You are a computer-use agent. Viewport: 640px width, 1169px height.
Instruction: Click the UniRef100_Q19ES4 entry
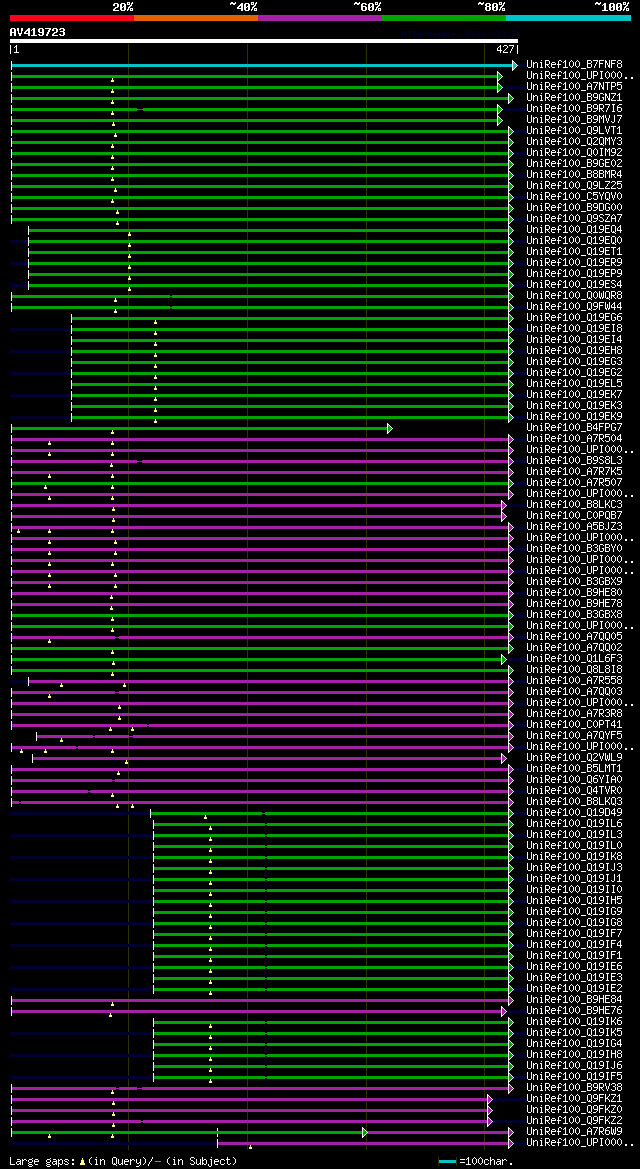click(574, 285)
